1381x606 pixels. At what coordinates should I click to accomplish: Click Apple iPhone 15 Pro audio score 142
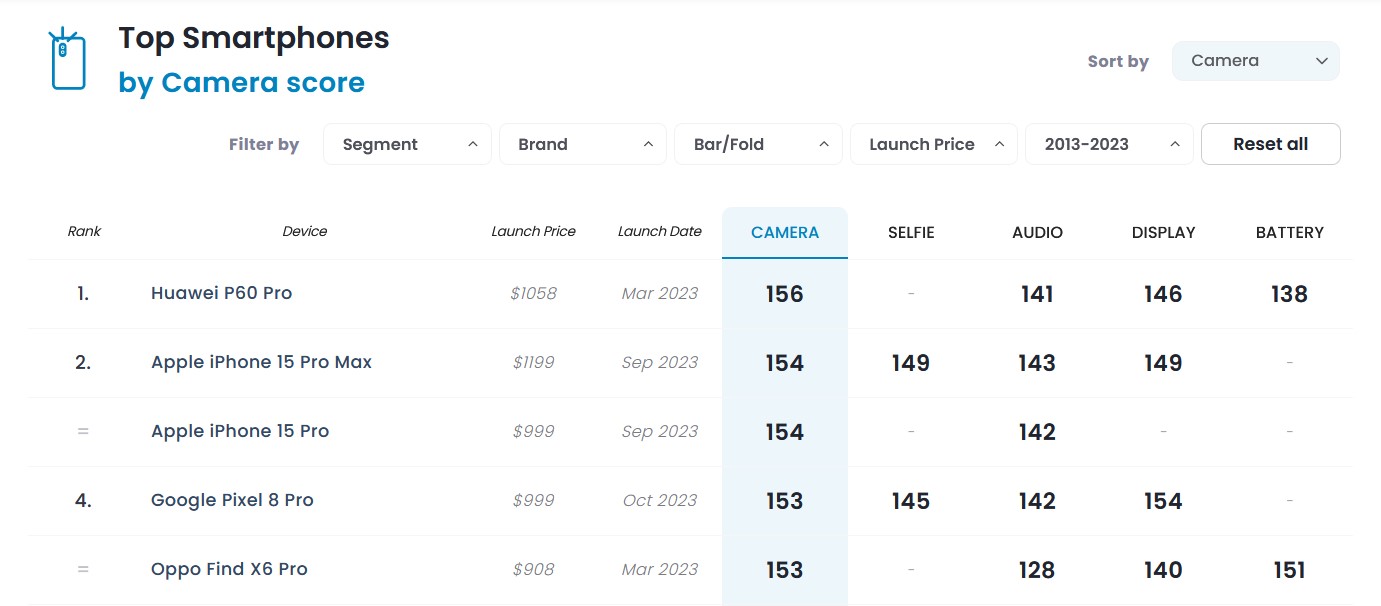pyautogui.click(x=1037, y=432)
